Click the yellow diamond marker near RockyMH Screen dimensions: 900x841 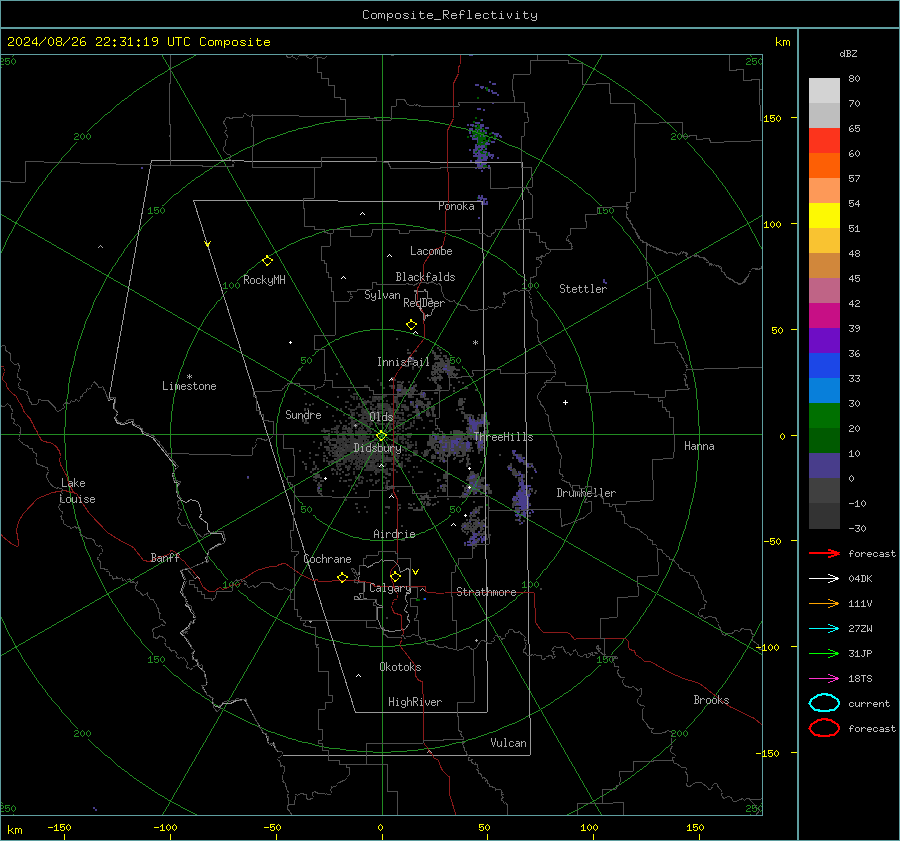click(x=267, y=261)
